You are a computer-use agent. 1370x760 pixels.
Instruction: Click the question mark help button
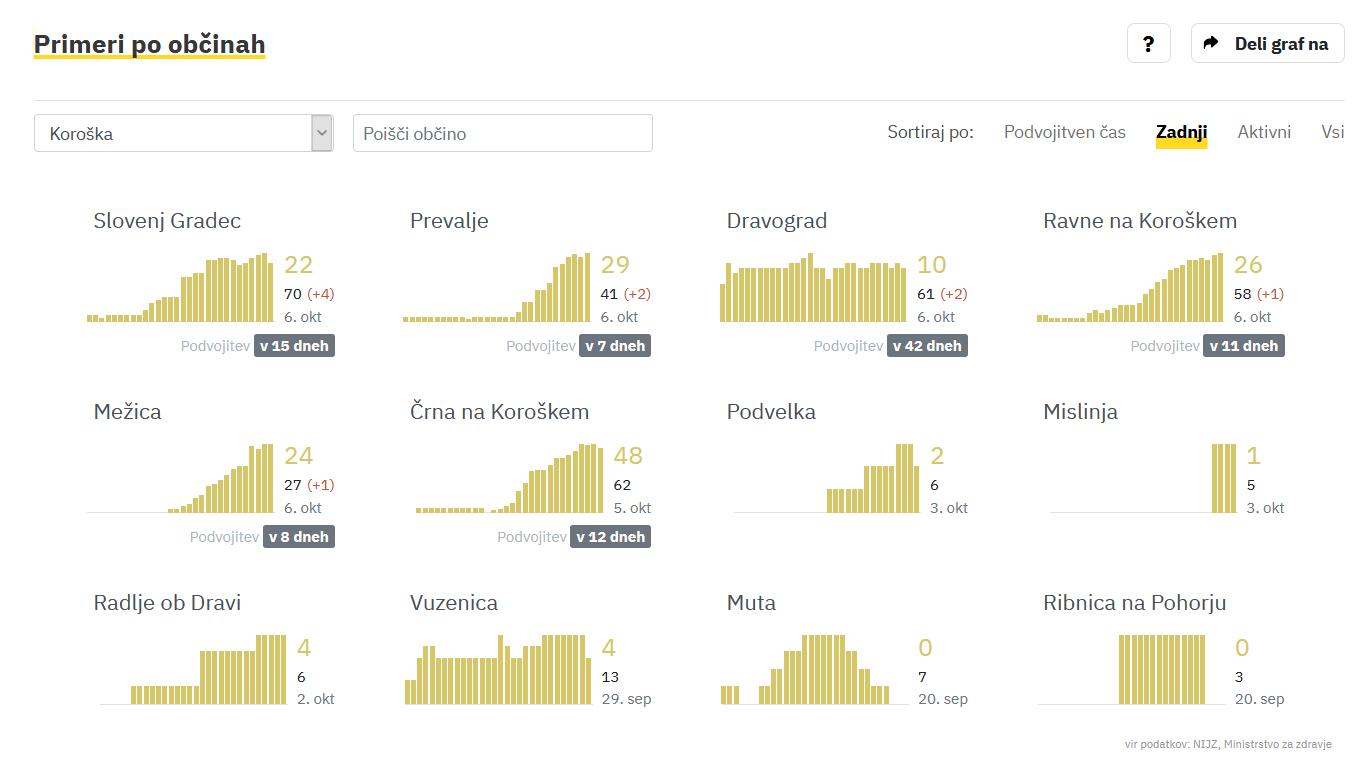[1148, 44]
